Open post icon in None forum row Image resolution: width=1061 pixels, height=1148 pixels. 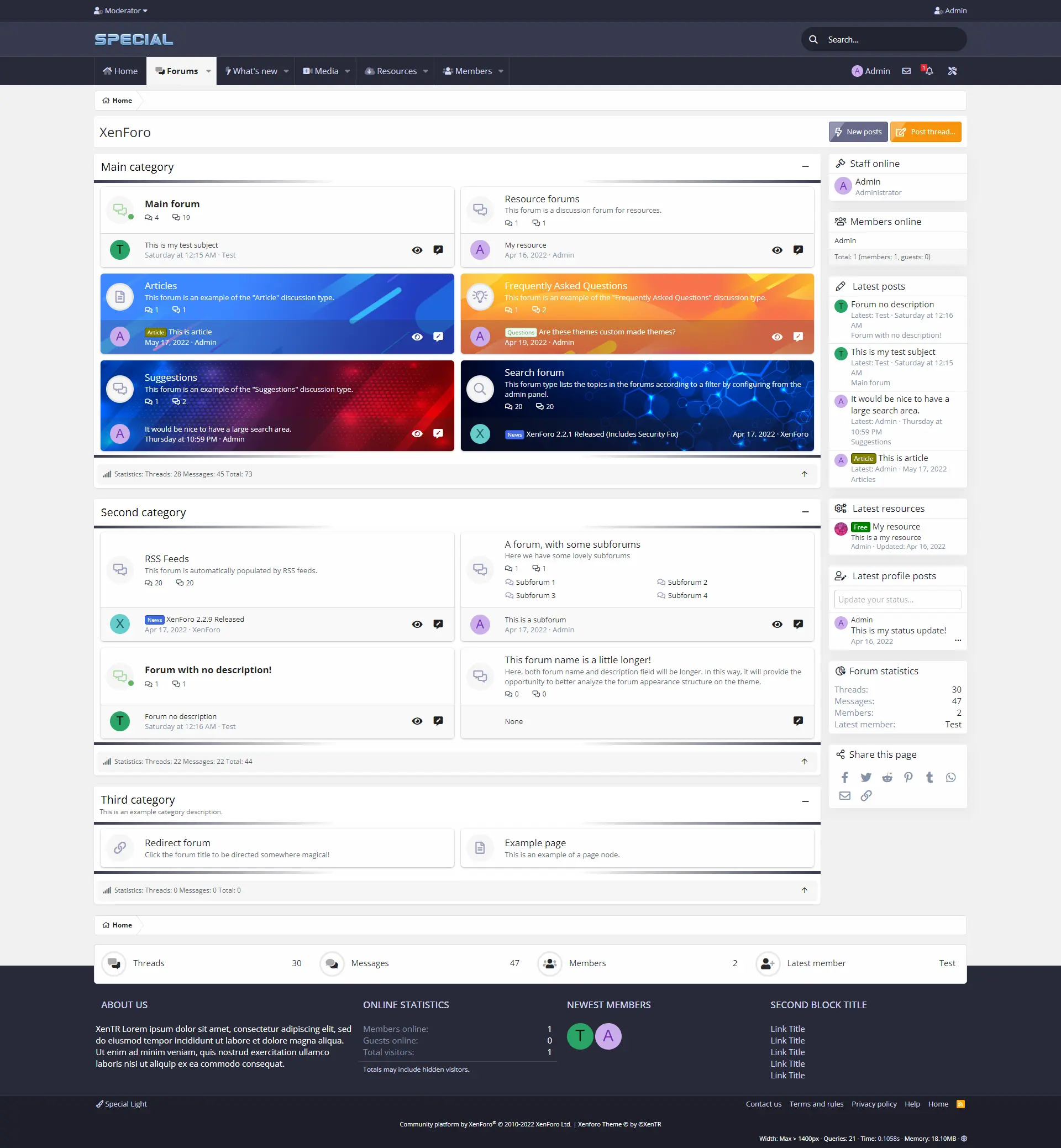[798, 721]
